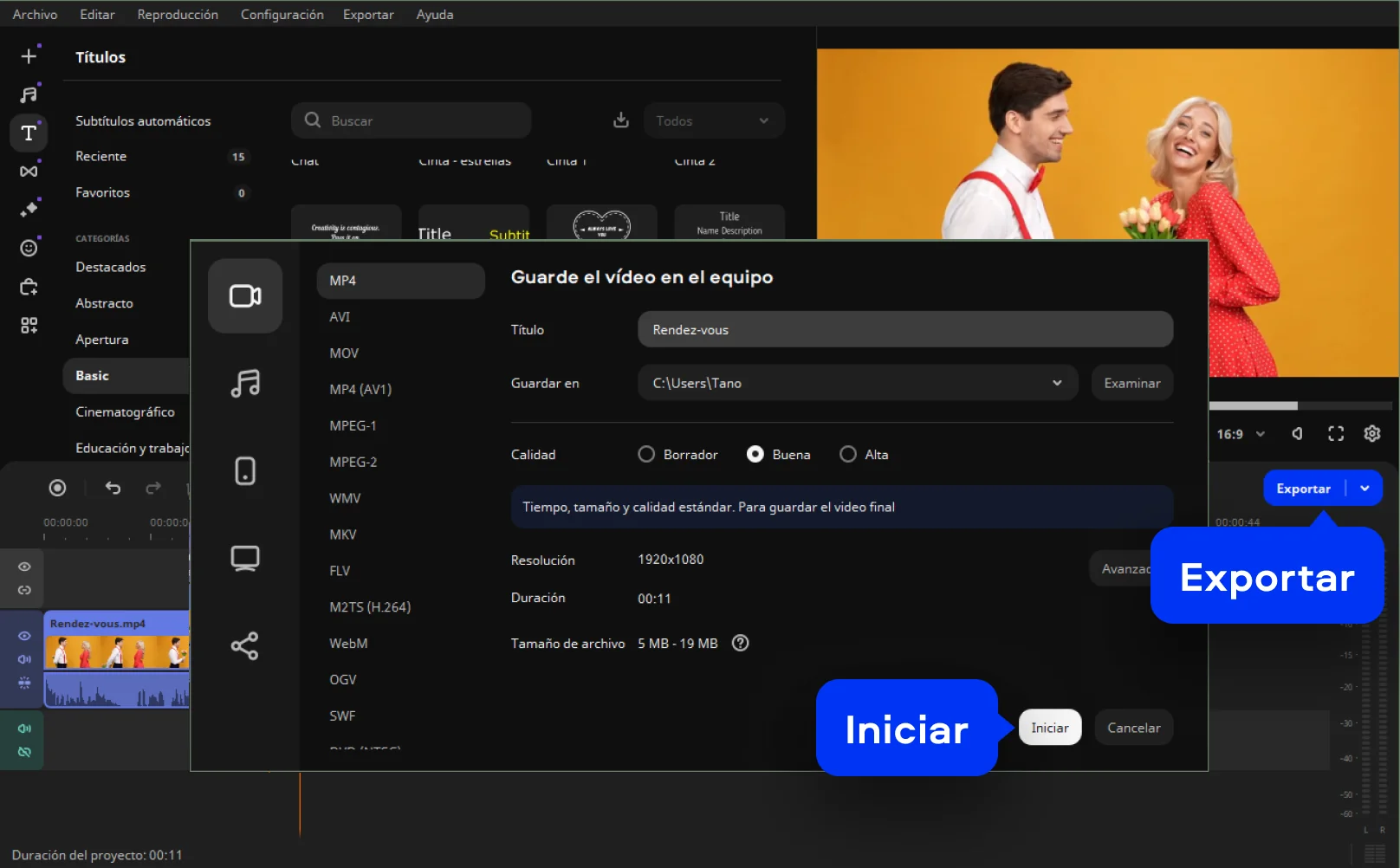Viewport: 1400px width, 868px height.
Task: Expand the Guardar en folder dropdown
Action: 1057,383
